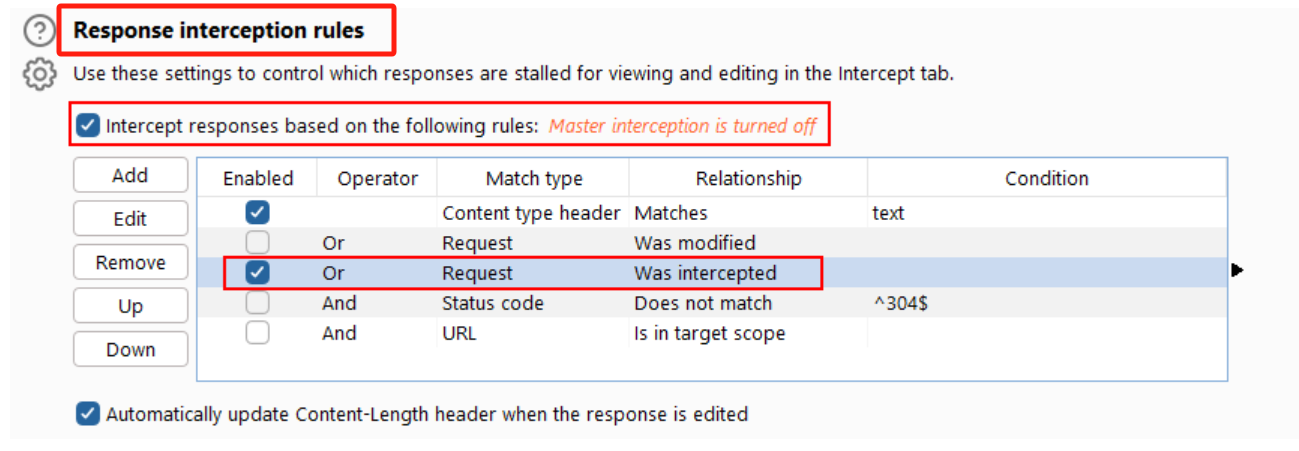The image size is (1299, 451).
Task: Open the help question mark icon
Action: 38,32
